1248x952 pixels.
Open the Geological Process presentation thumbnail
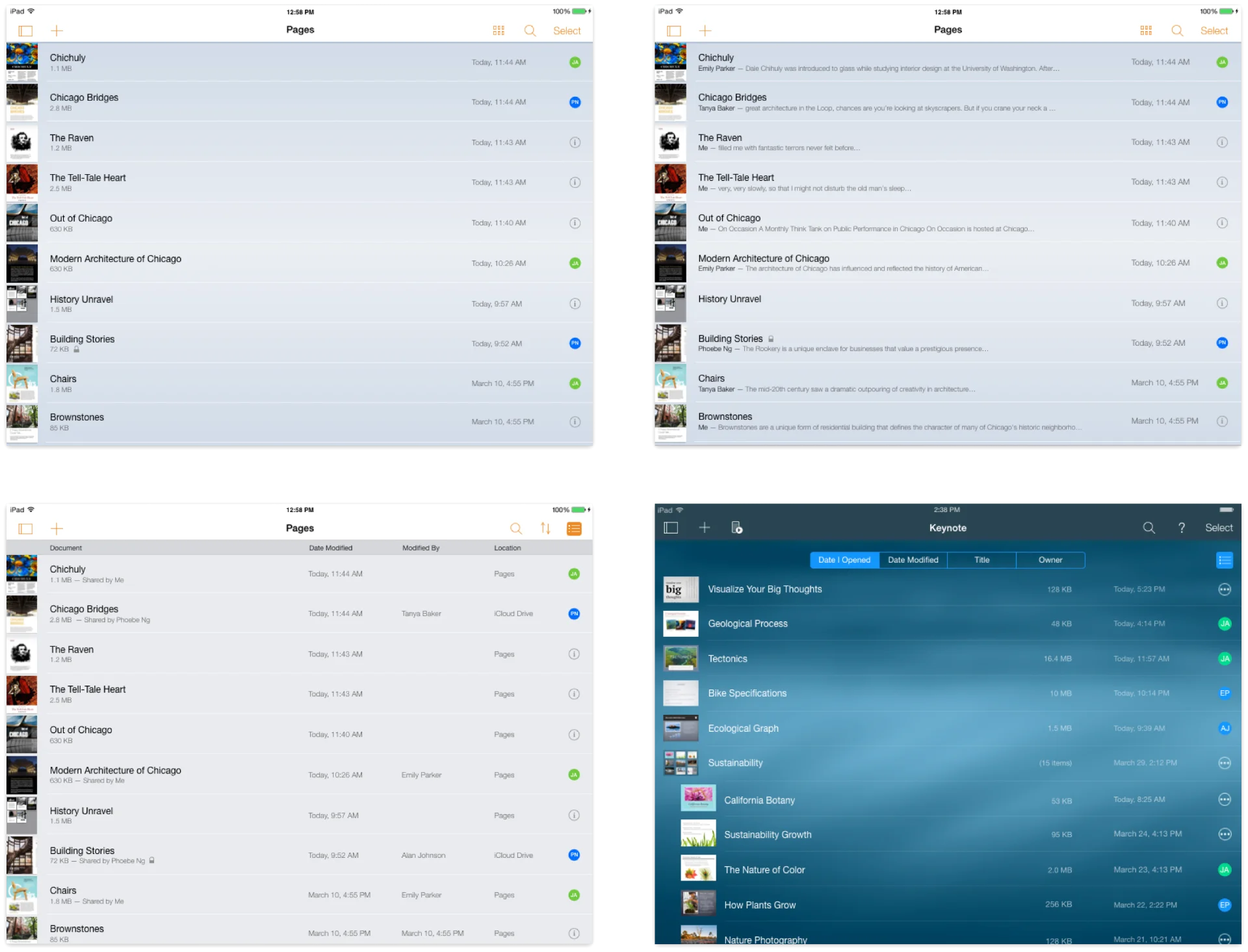pos(681,624)
